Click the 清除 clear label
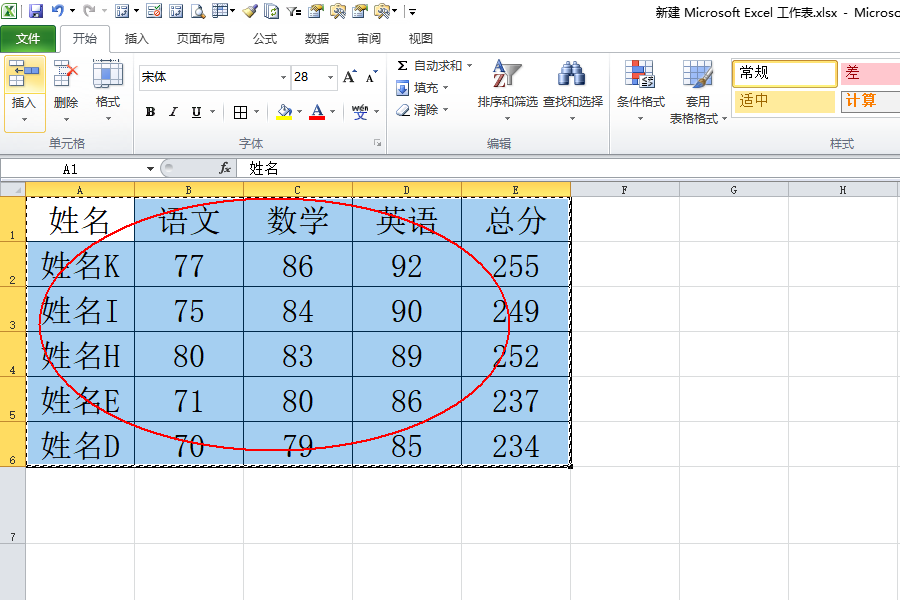The width and height of the screenshot is (900, 600). click(x=426, y=110)
